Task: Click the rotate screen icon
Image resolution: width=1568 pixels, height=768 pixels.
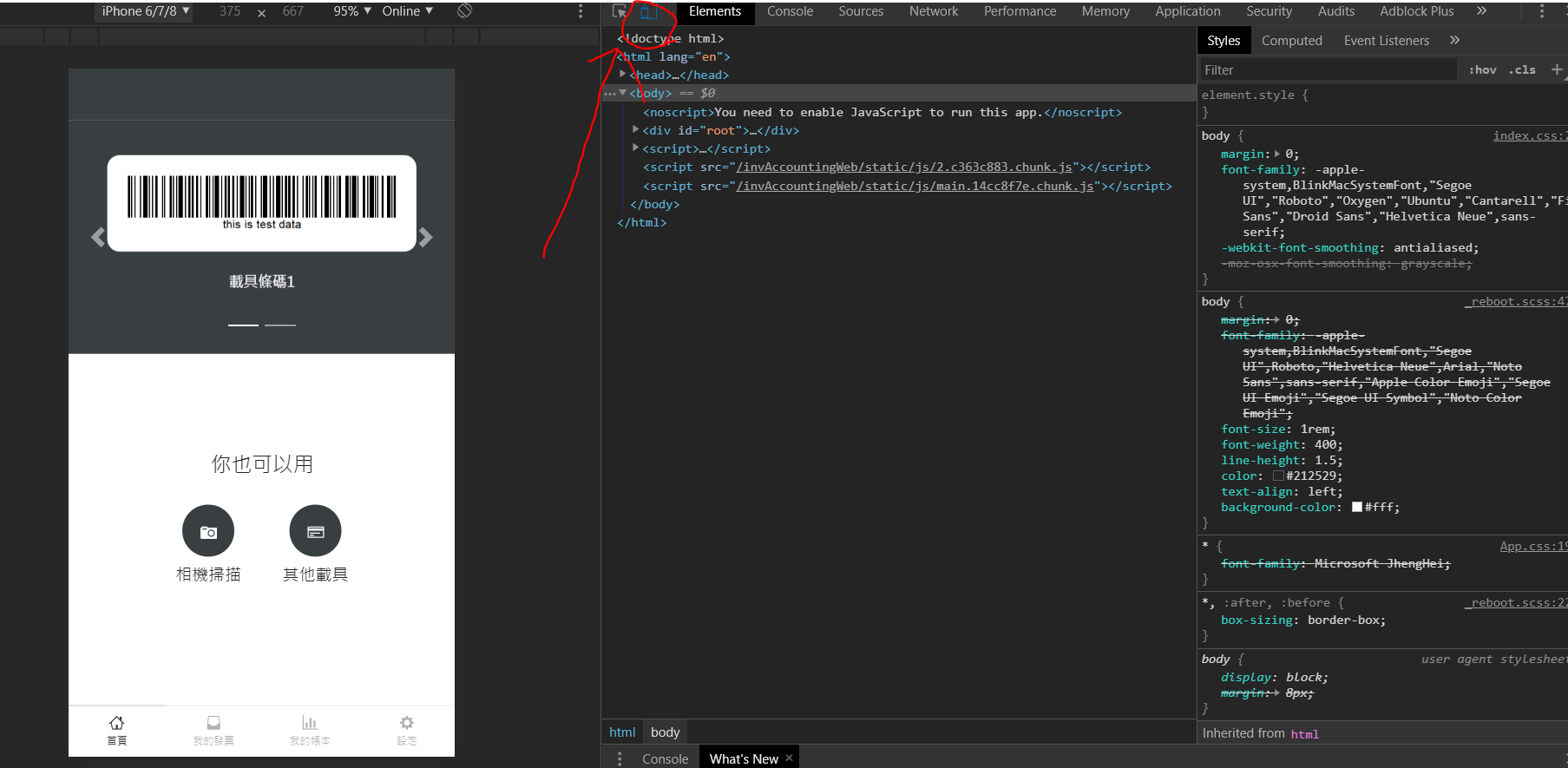Action: click(464, 10)
